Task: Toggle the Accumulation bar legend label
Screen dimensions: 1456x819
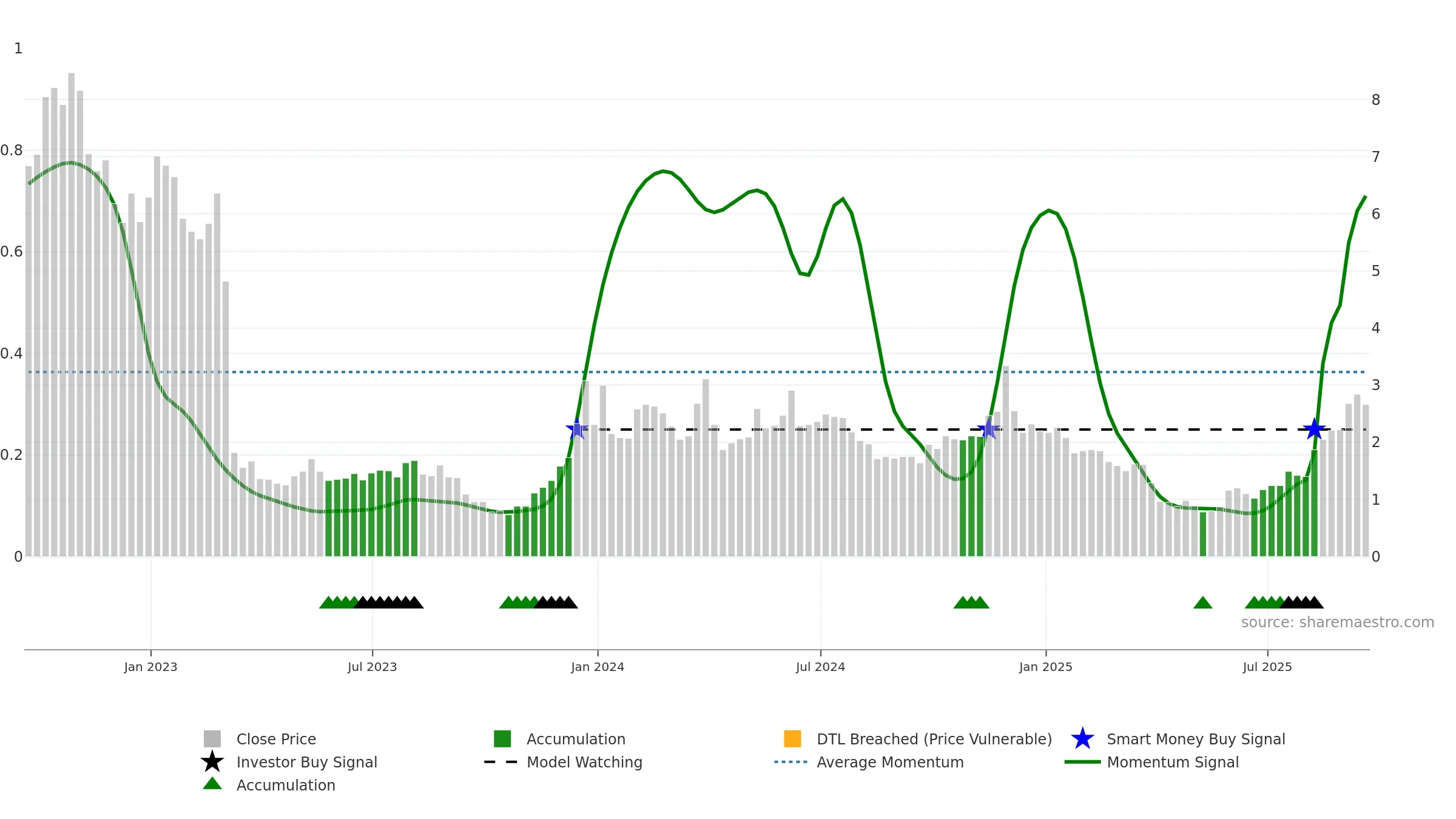Action: 576,739
